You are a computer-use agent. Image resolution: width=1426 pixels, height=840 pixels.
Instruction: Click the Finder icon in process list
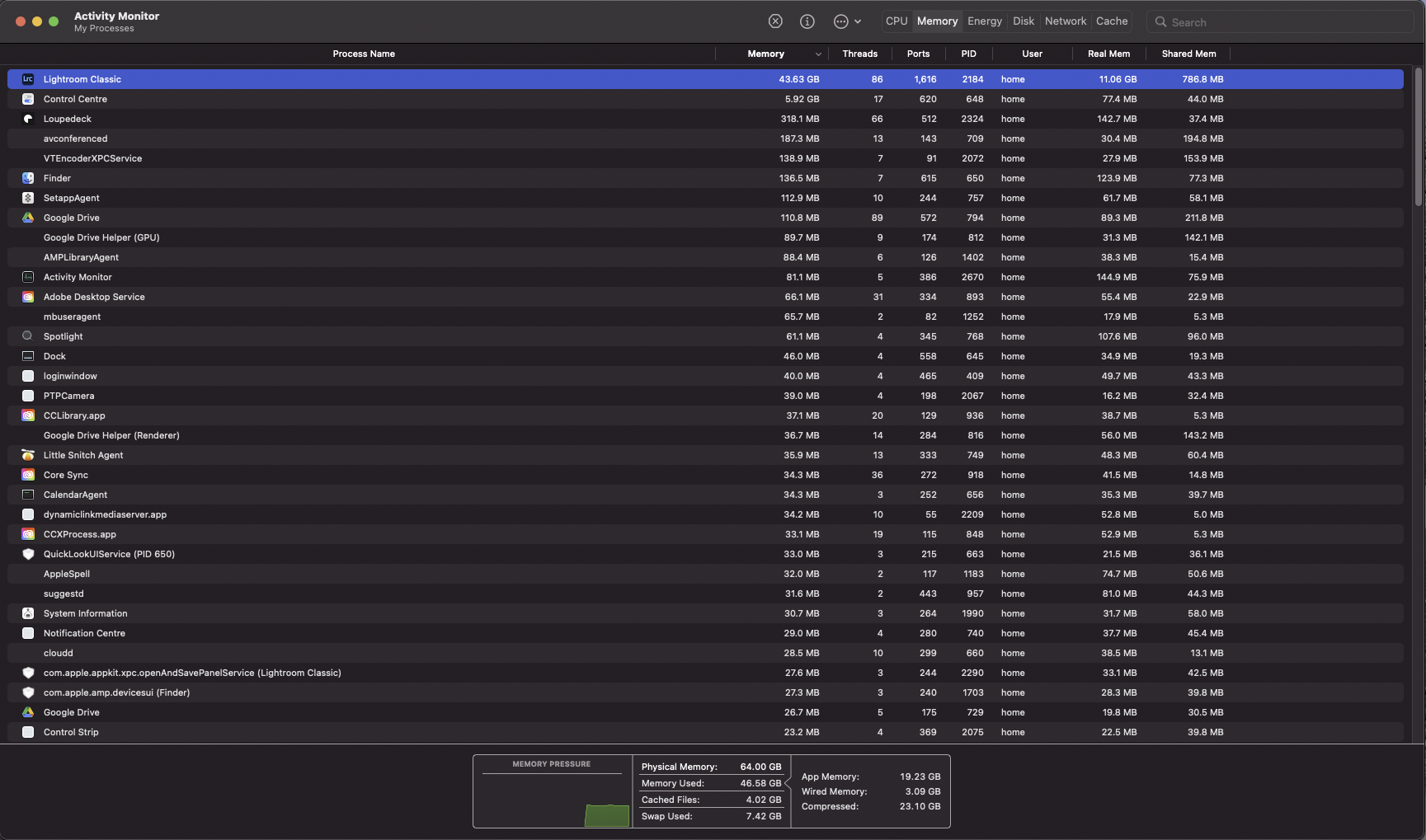28,178
